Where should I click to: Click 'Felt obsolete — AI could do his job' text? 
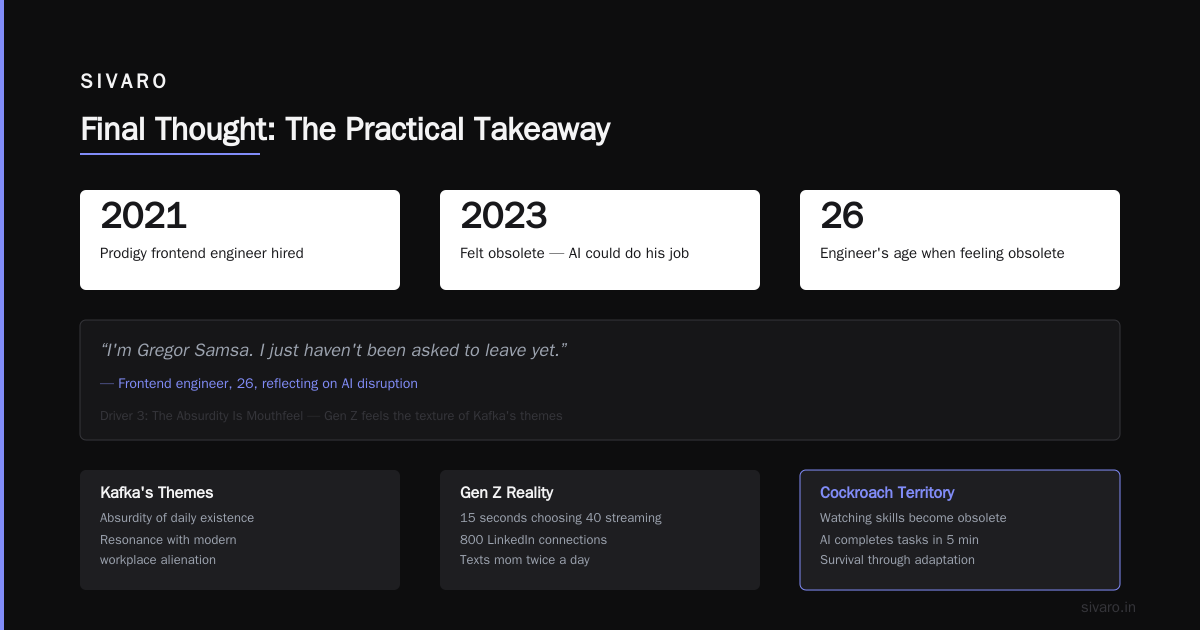[574, 253]
